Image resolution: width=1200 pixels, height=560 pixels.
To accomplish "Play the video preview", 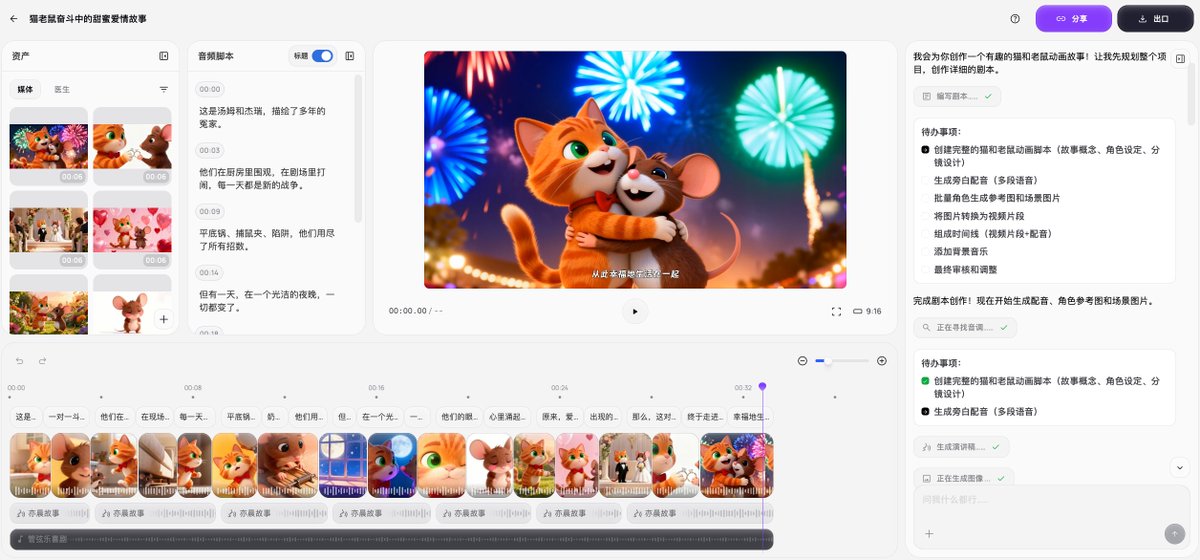I will point(635,311).
